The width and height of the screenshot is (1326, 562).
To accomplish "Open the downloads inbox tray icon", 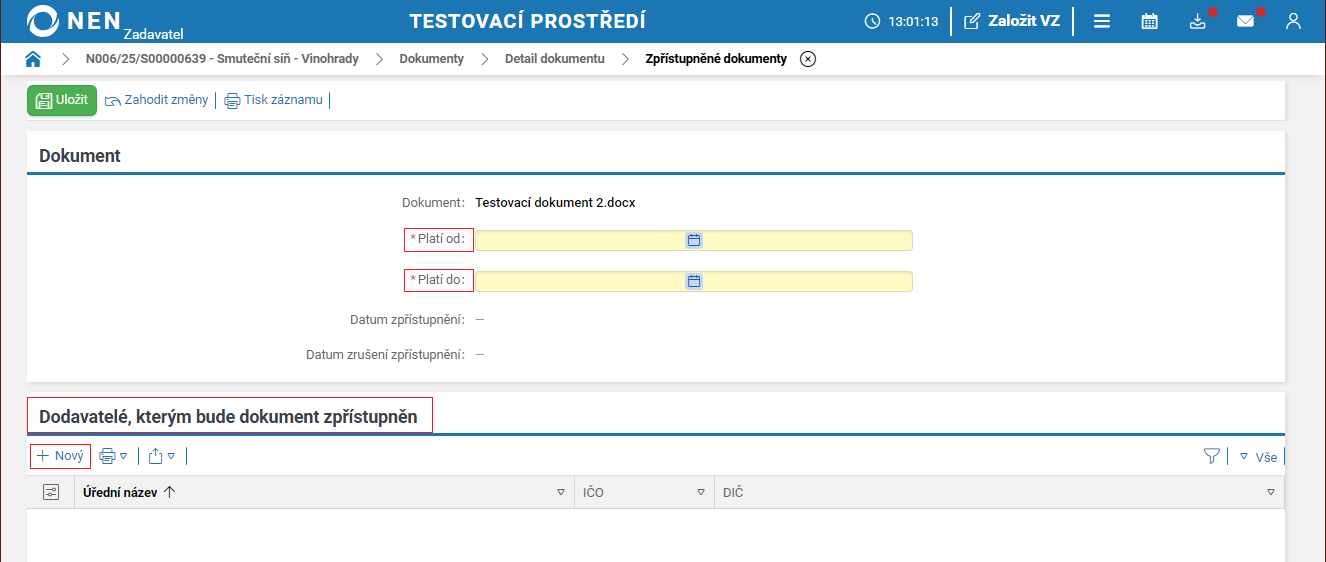I will (x=1197, y=21).
